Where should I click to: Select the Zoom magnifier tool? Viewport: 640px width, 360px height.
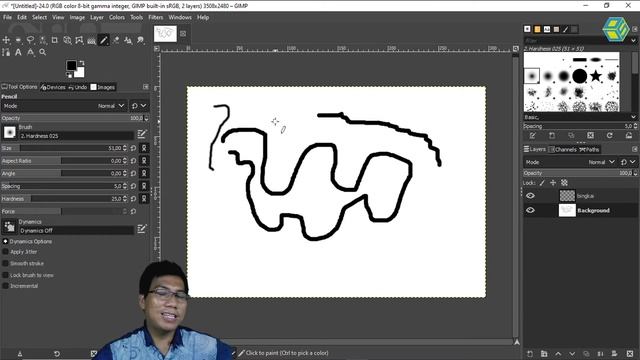pos(42,52)
